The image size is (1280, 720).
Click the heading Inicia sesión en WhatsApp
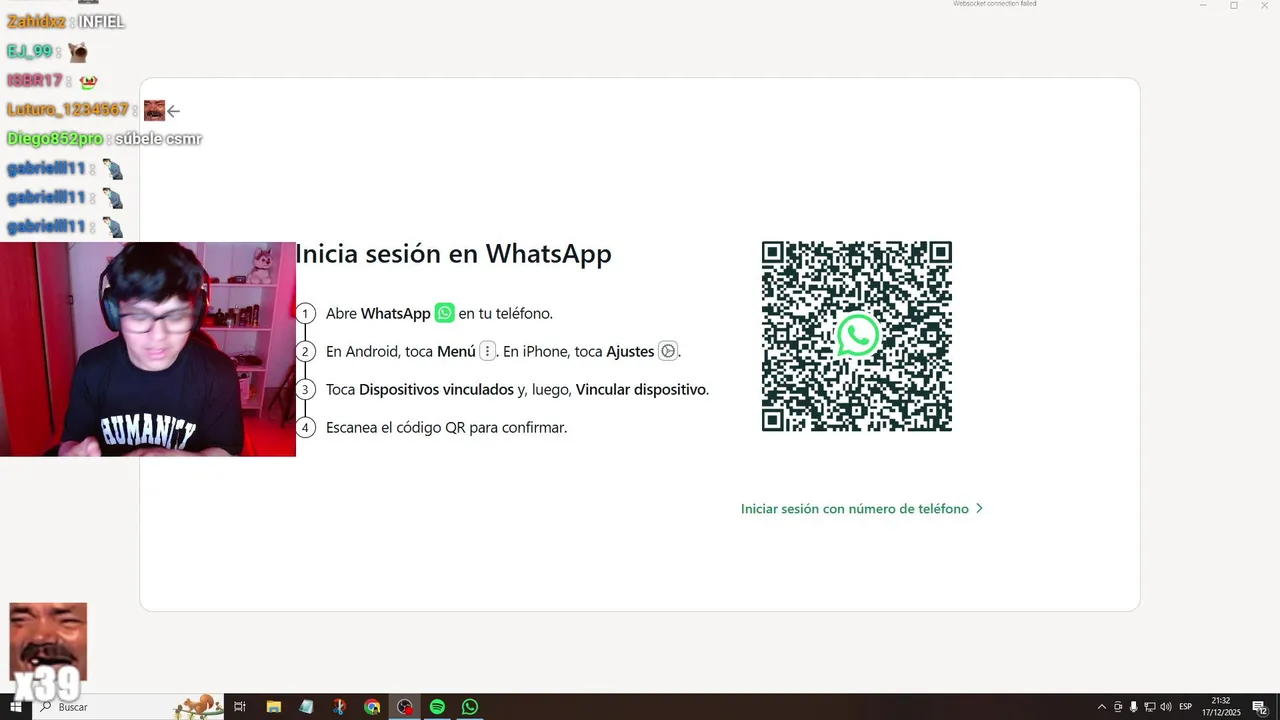tap(453, 254)
